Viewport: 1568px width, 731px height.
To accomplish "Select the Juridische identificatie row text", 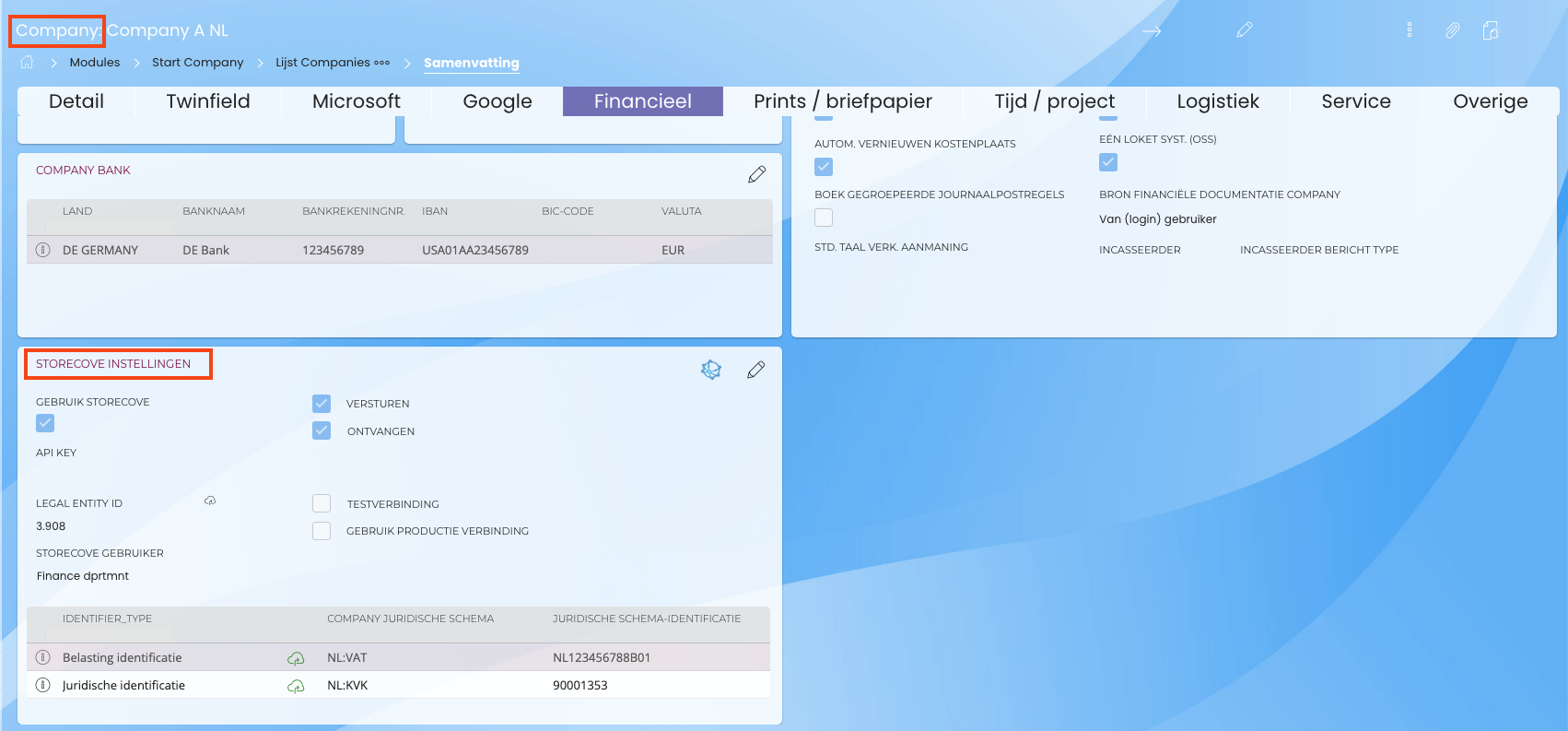I will tap(123, 685).
